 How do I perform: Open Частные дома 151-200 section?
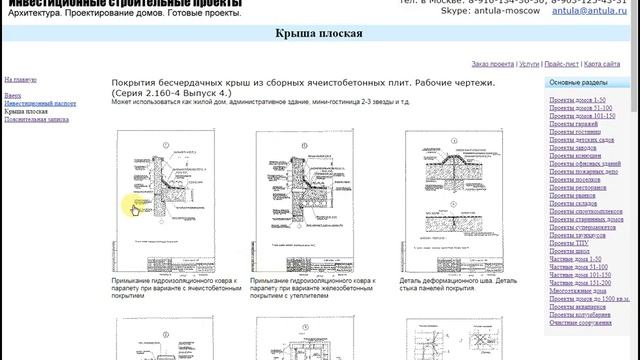point(580,283)
